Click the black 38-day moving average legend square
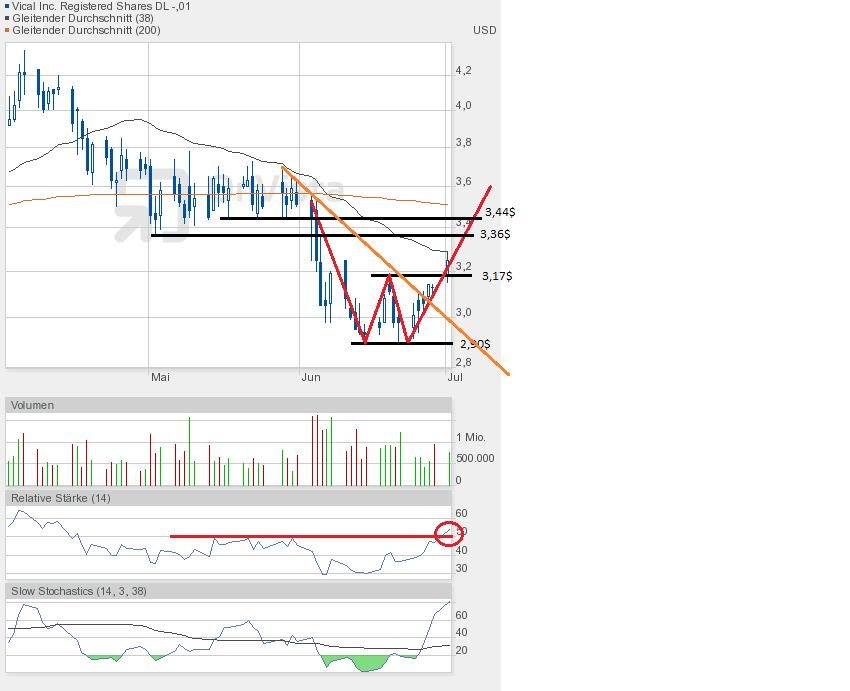The width and height of the screenshot is (850, 691). (x=7, y=19)
